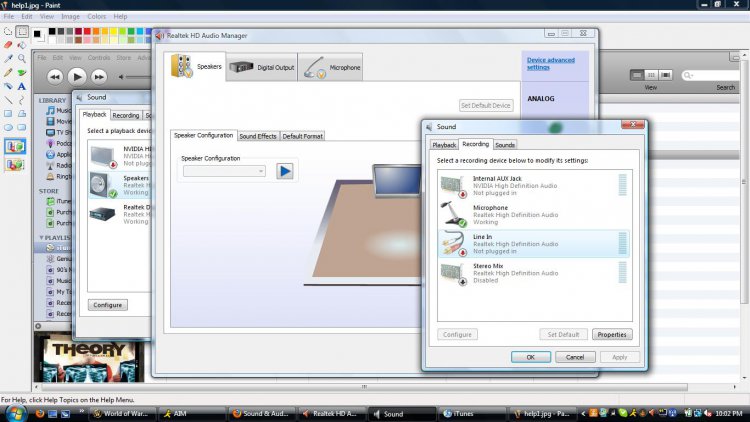Expand hidden Quick Launch icons chevron

[81, 411]
